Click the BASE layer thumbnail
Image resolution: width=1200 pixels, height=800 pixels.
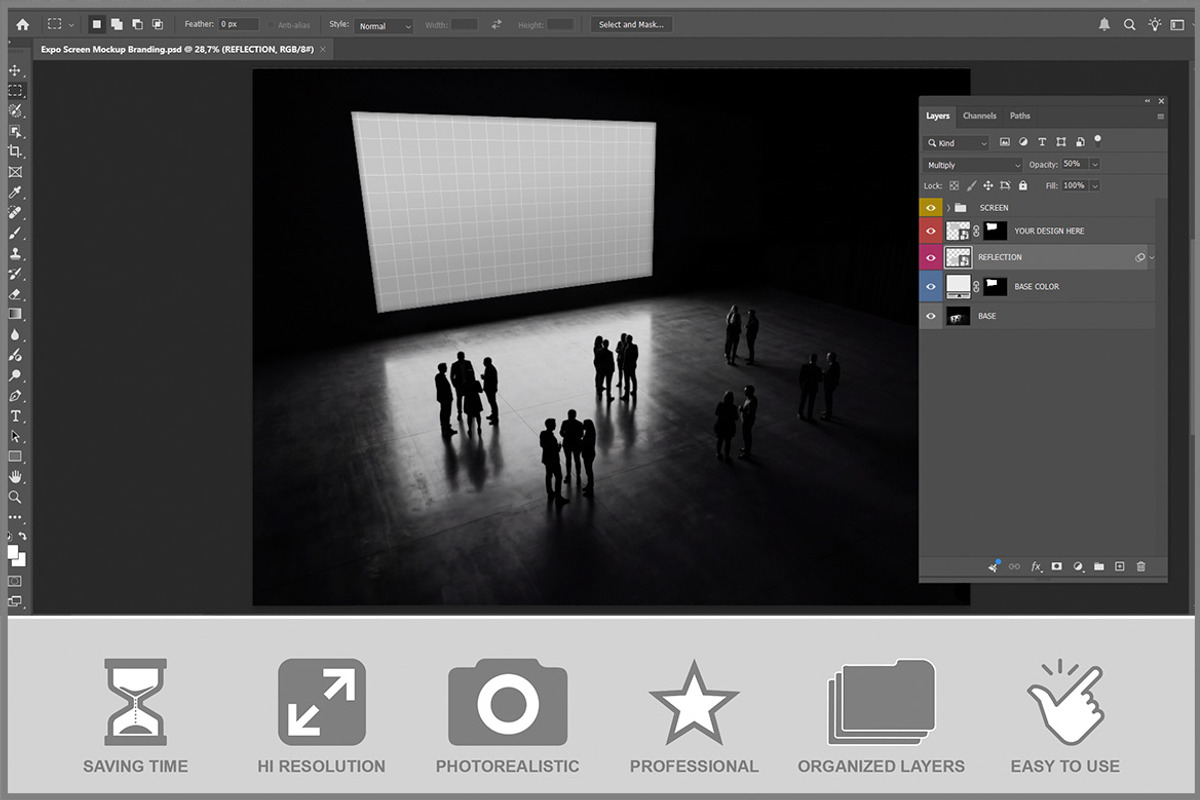[958, 316]
